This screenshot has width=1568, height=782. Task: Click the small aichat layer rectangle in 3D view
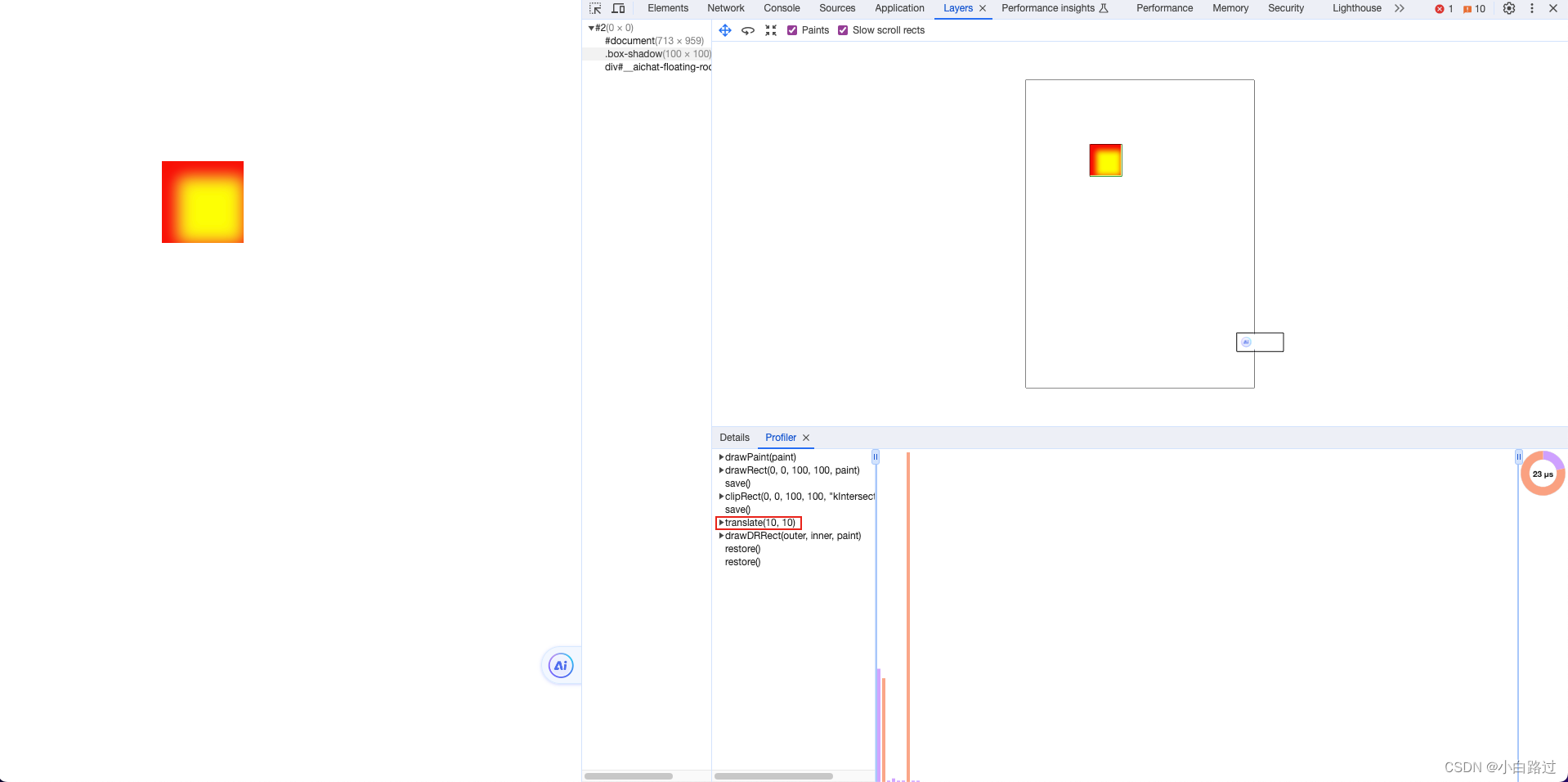[x=1260, y=342]
